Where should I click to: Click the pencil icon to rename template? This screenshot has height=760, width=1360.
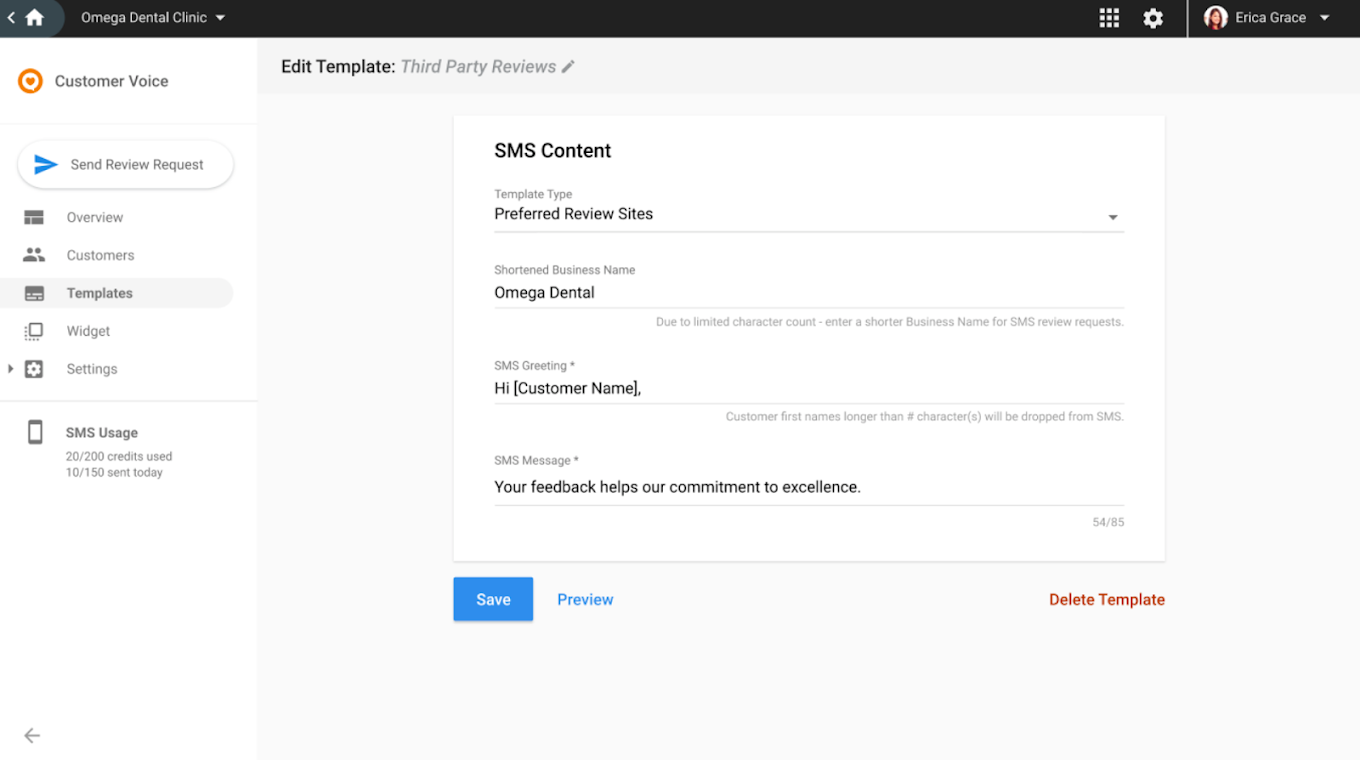click(x=568, y=67)
